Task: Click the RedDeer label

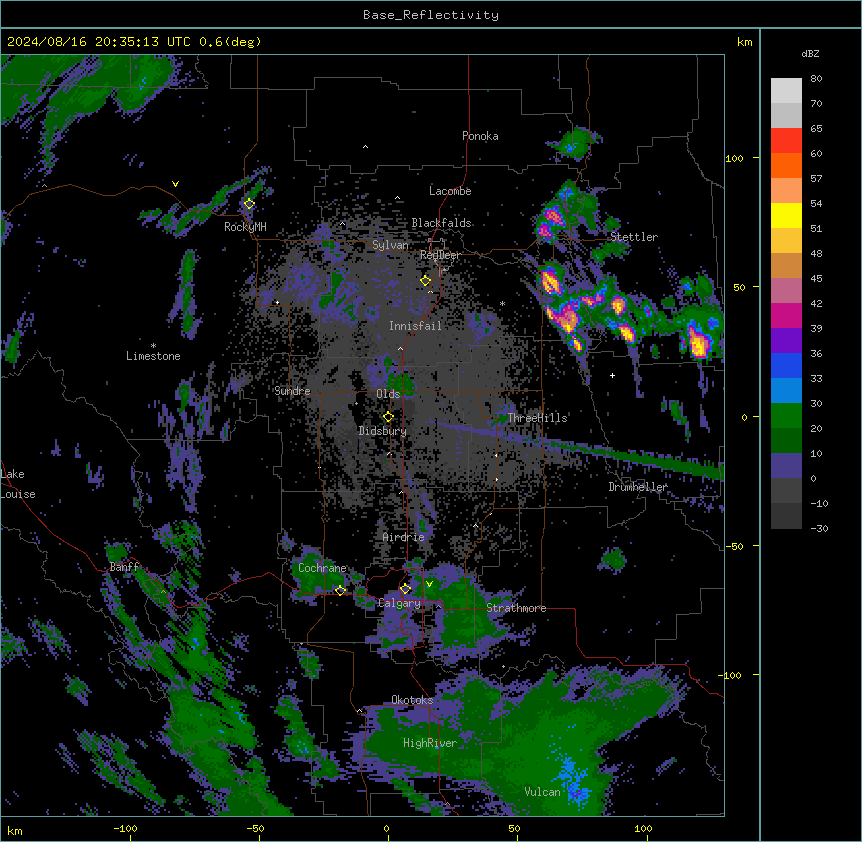Action: pos(440,255)
